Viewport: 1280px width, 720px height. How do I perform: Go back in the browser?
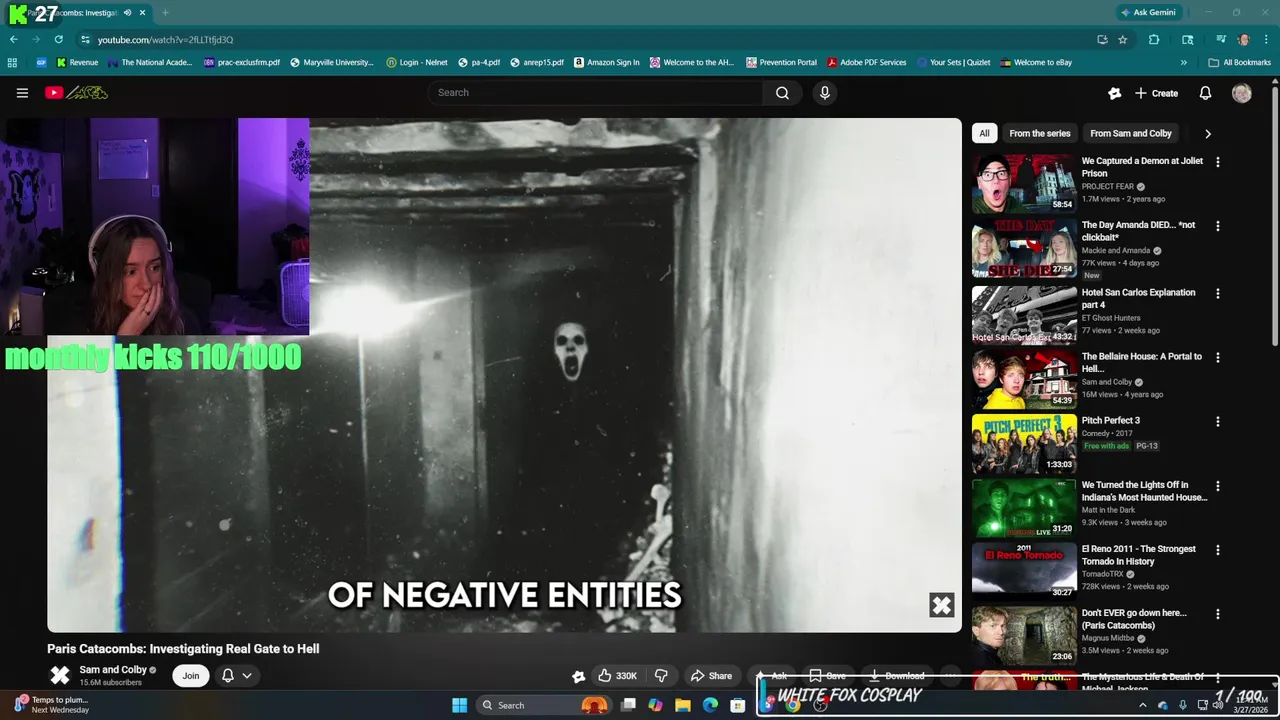(13, 39)
